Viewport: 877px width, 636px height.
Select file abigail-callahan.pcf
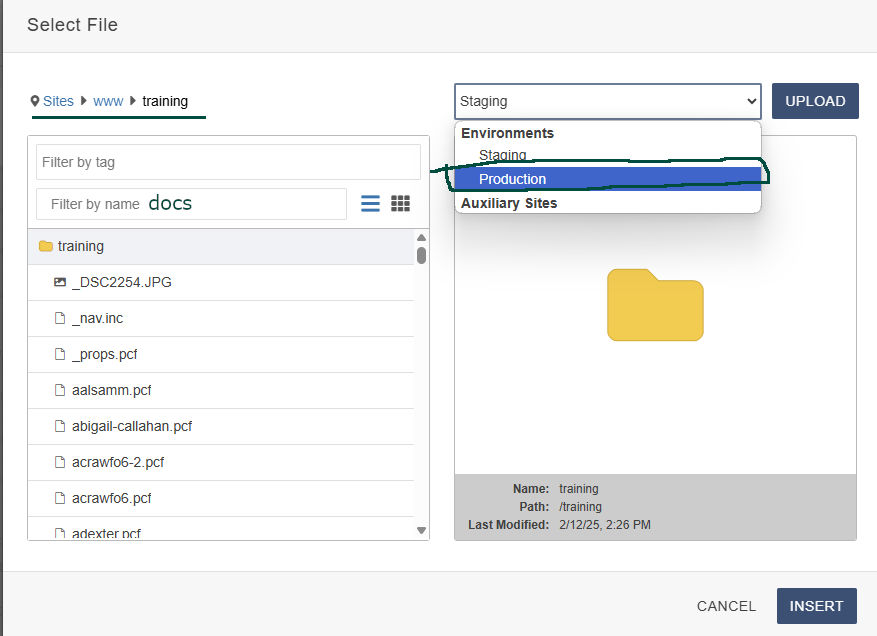coord(221,426)
